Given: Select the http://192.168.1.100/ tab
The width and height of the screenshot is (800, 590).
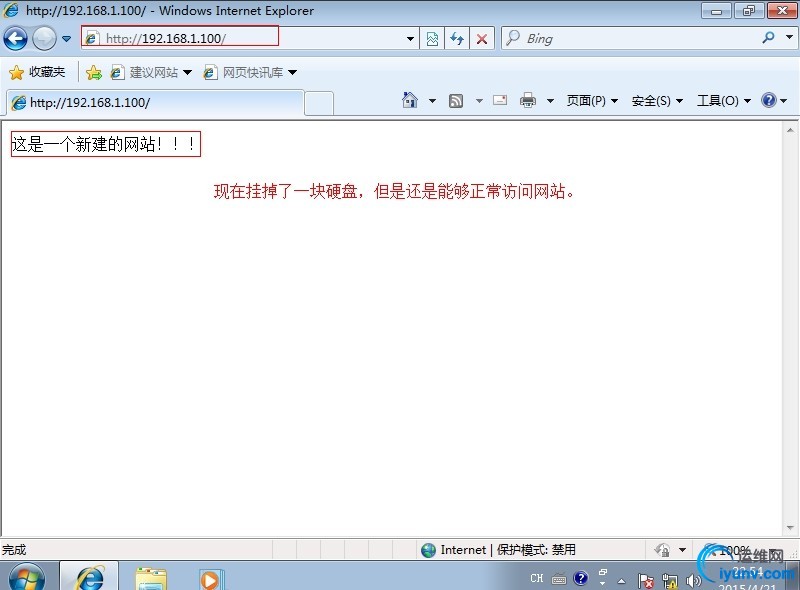Looking at the screenshot, I should (155, 103).
